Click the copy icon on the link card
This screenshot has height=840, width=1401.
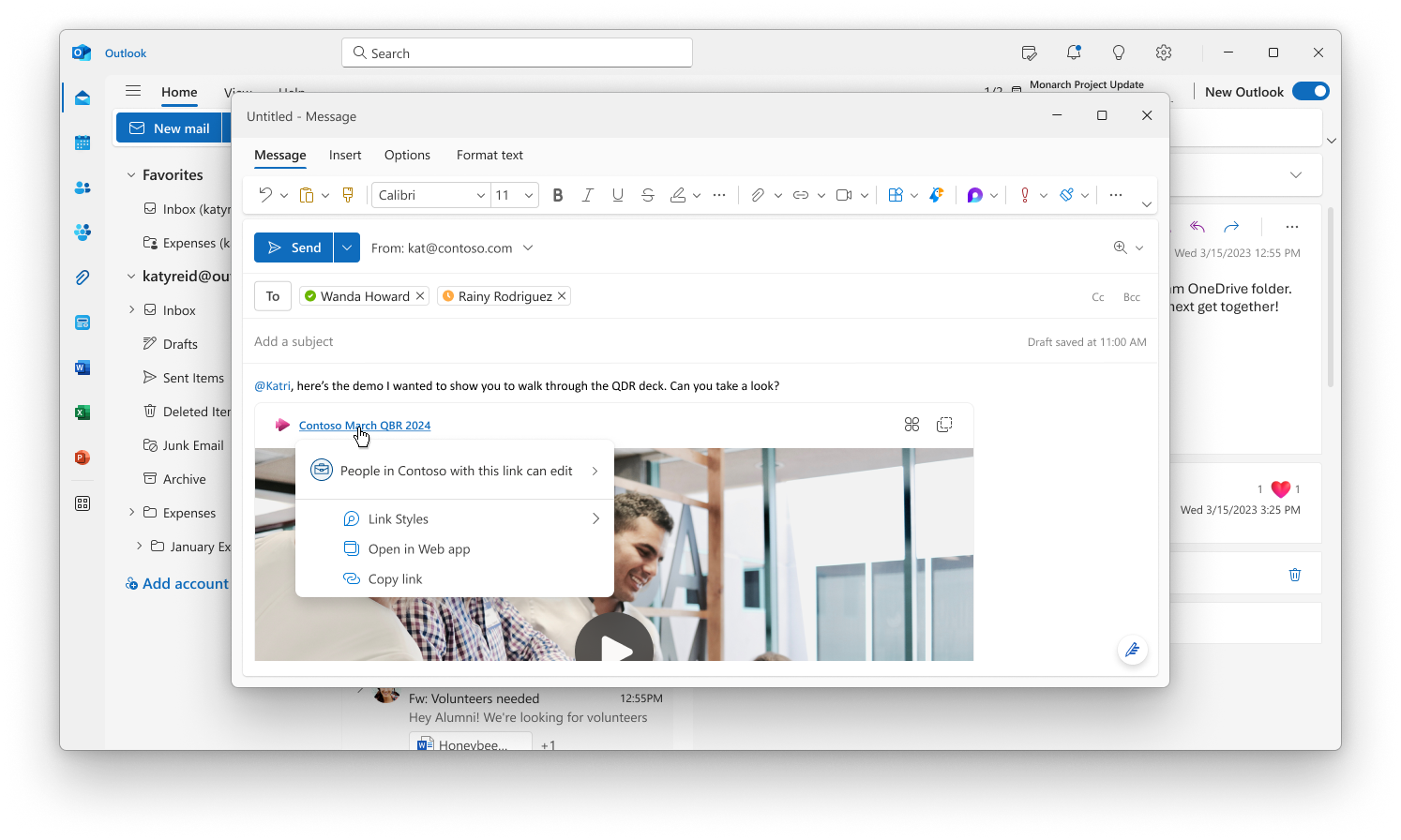(x=944, y=425)
